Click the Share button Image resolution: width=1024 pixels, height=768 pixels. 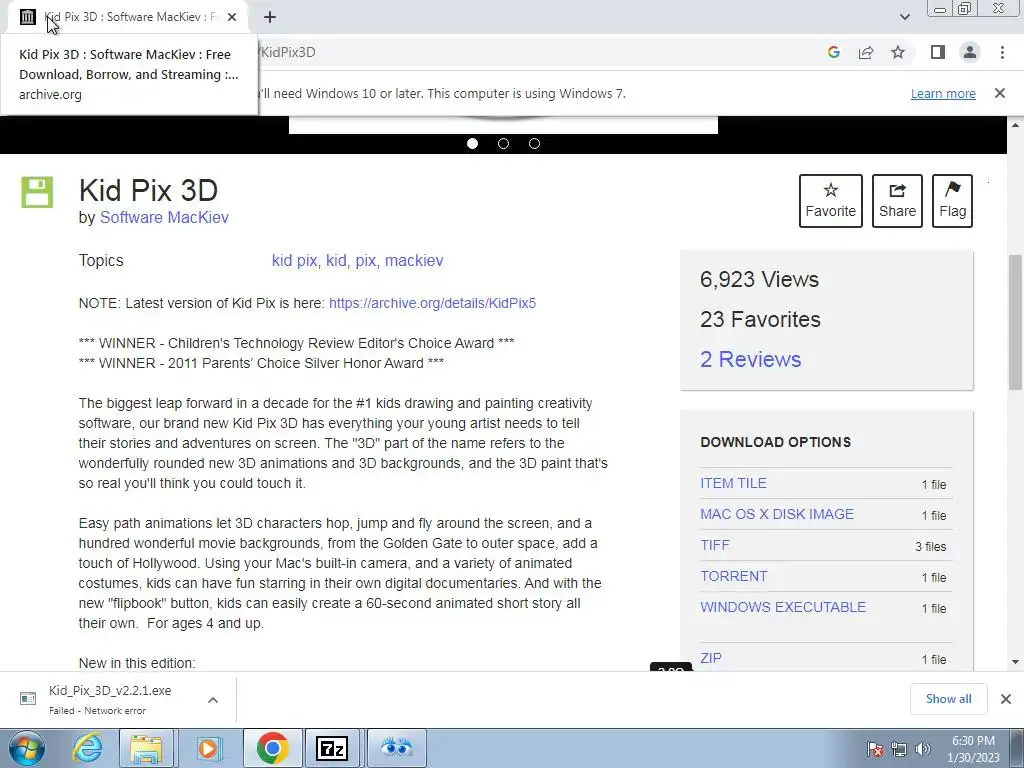[897, 200]
